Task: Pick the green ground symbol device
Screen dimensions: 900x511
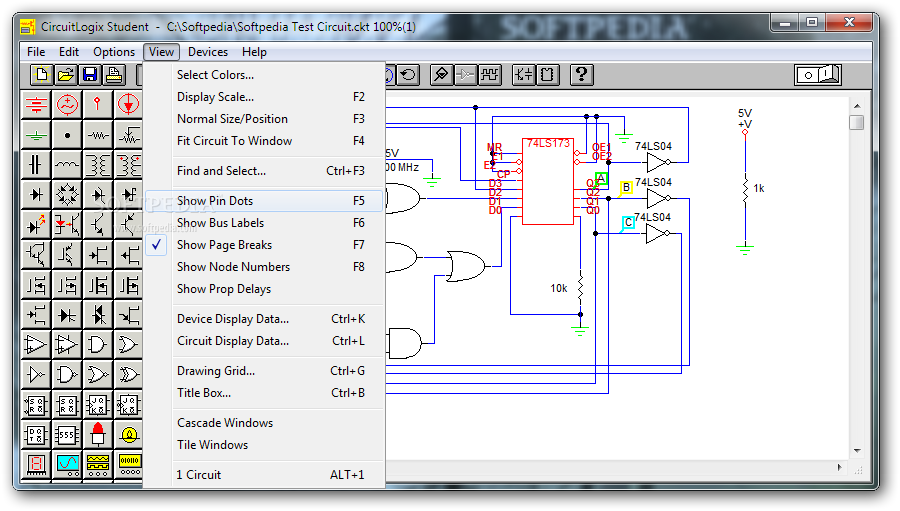Action: pos(36,136)
